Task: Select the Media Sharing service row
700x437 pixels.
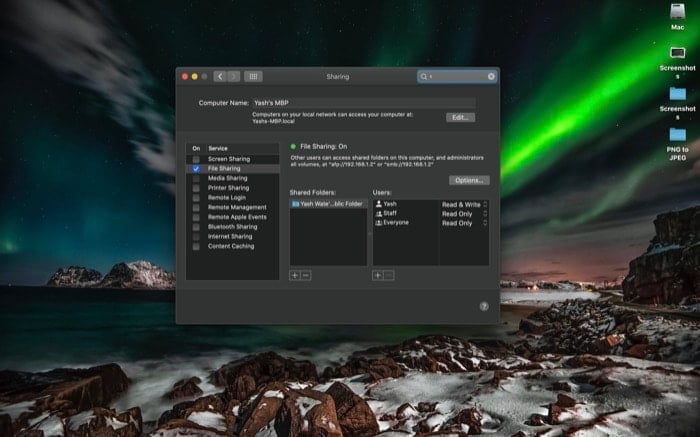Action: point(233,179)
